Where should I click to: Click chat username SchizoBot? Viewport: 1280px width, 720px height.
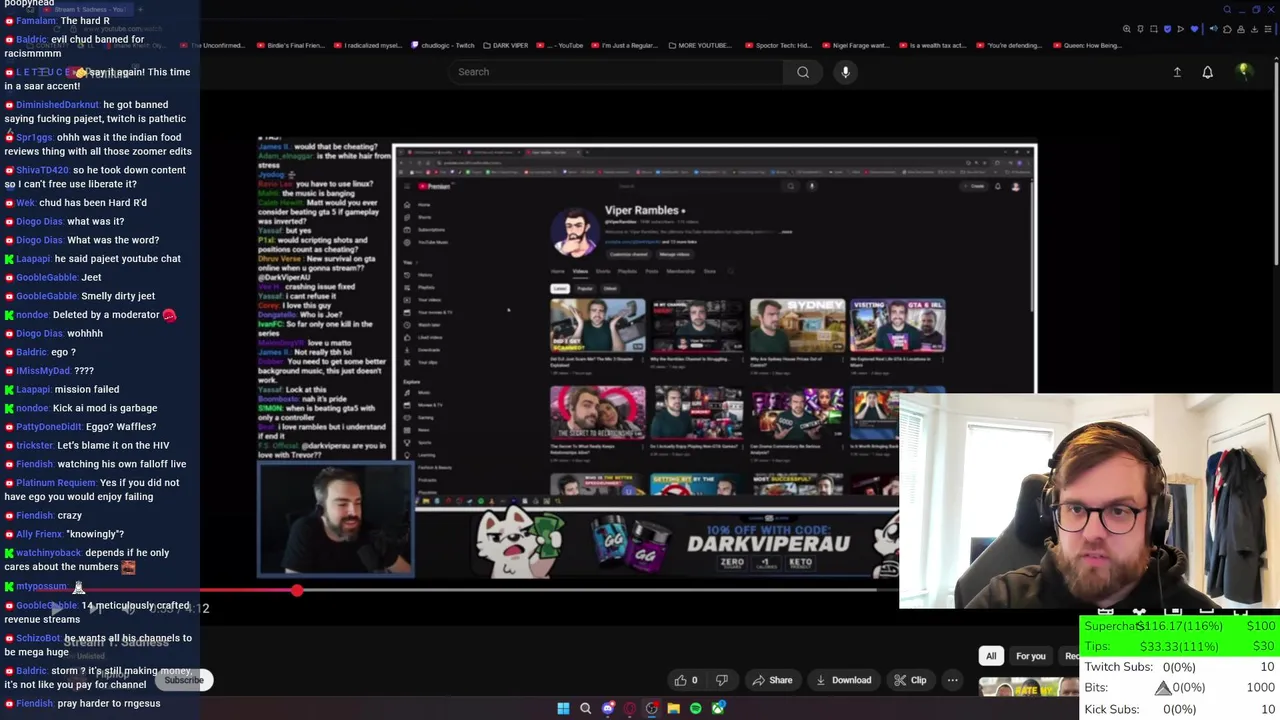click(x=38, y=638)
